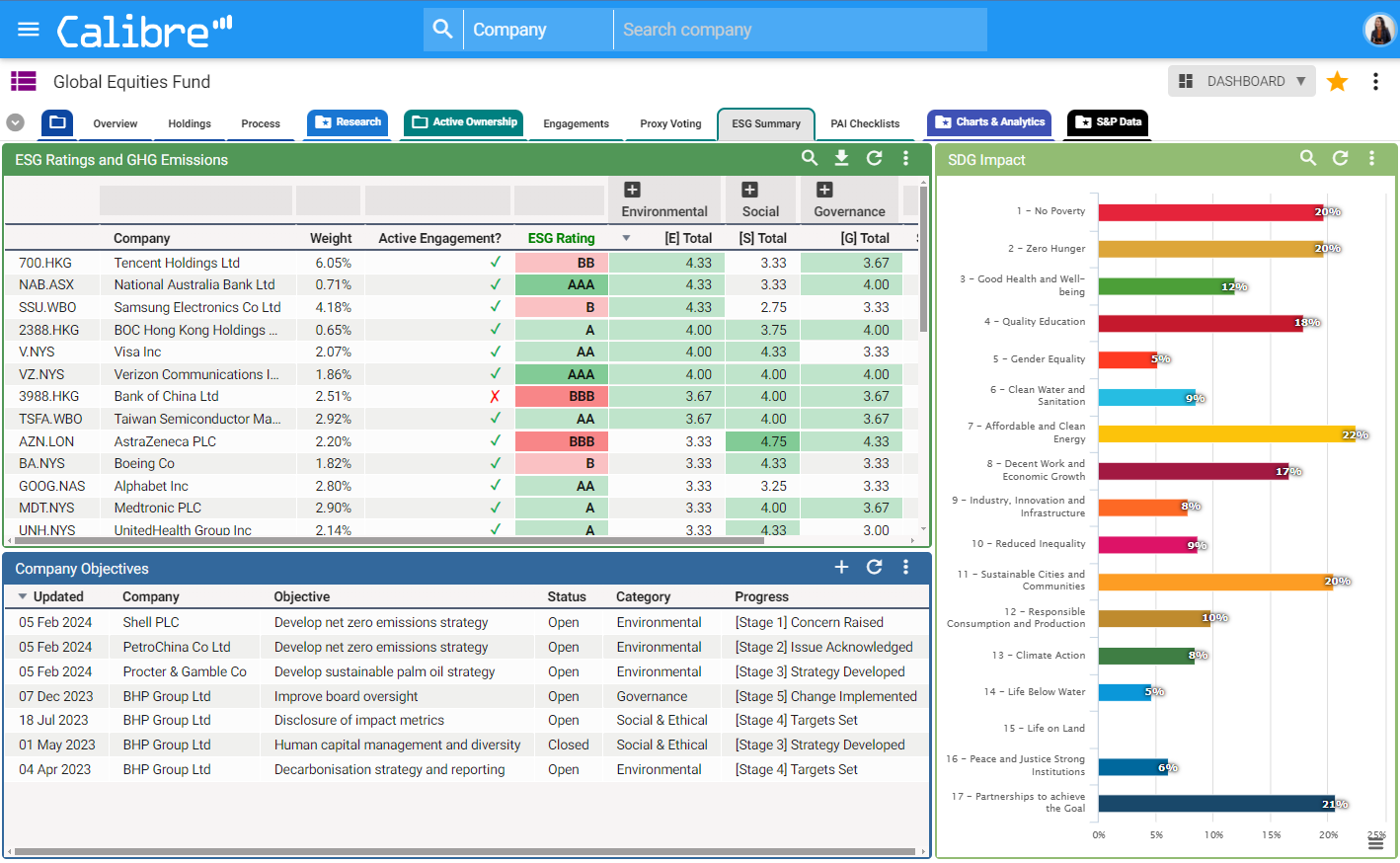This screenshot has height=863, width=1400.
Task: Switch to the Holdings tab
Action: (190, 123)
